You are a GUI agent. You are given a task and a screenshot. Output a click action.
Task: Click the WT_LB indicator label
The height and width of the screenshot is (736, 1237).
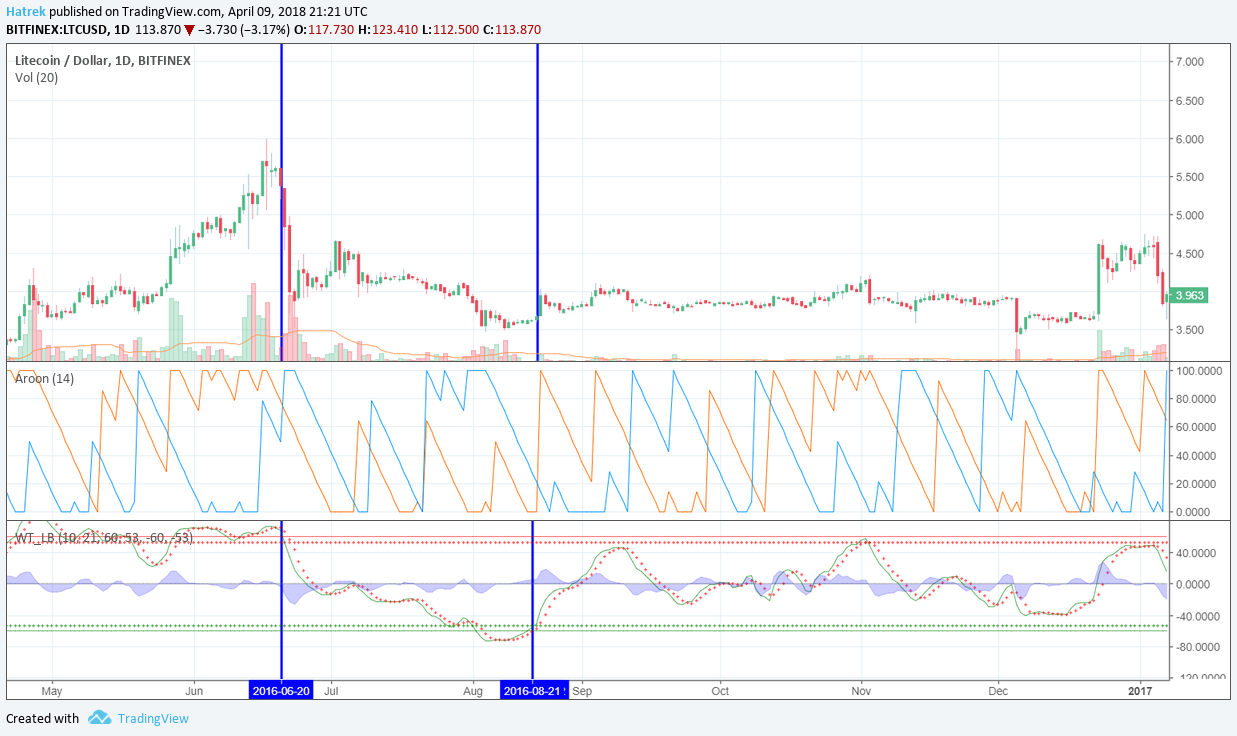pyautogui.click(x=103, y=538)
